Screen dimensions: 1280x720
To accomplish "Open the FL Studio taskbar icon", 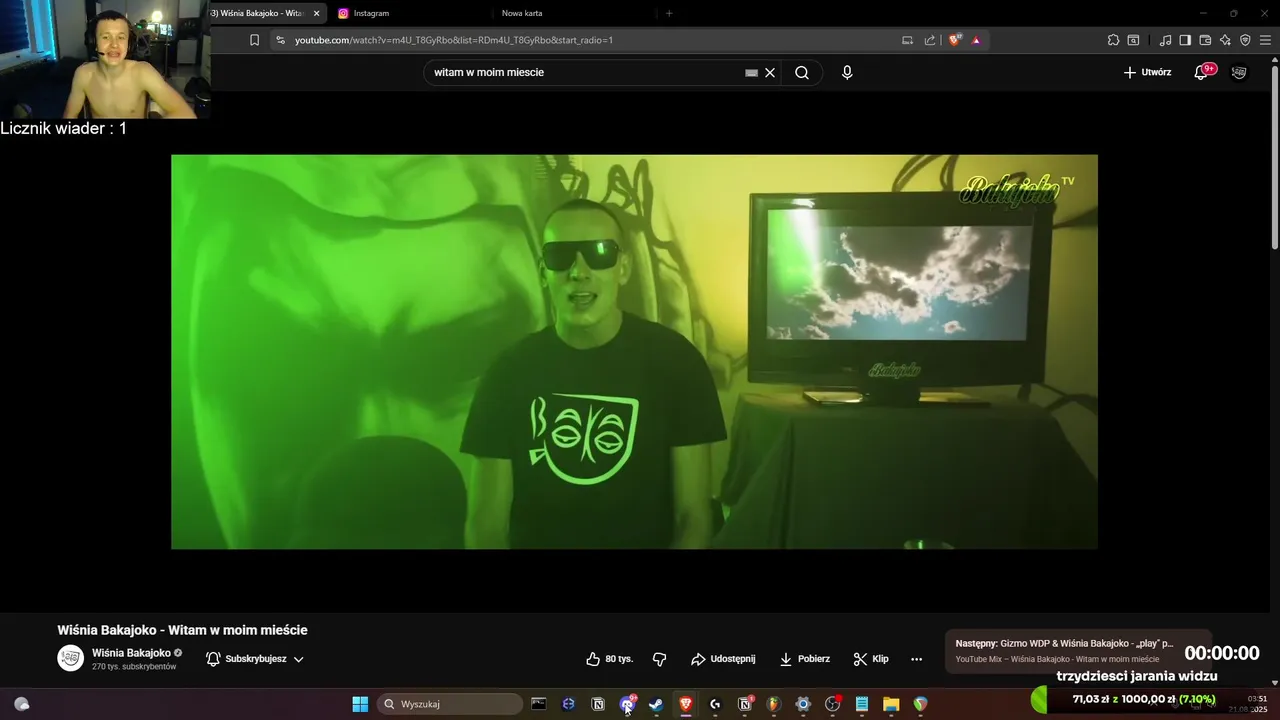I will [773, 704].
